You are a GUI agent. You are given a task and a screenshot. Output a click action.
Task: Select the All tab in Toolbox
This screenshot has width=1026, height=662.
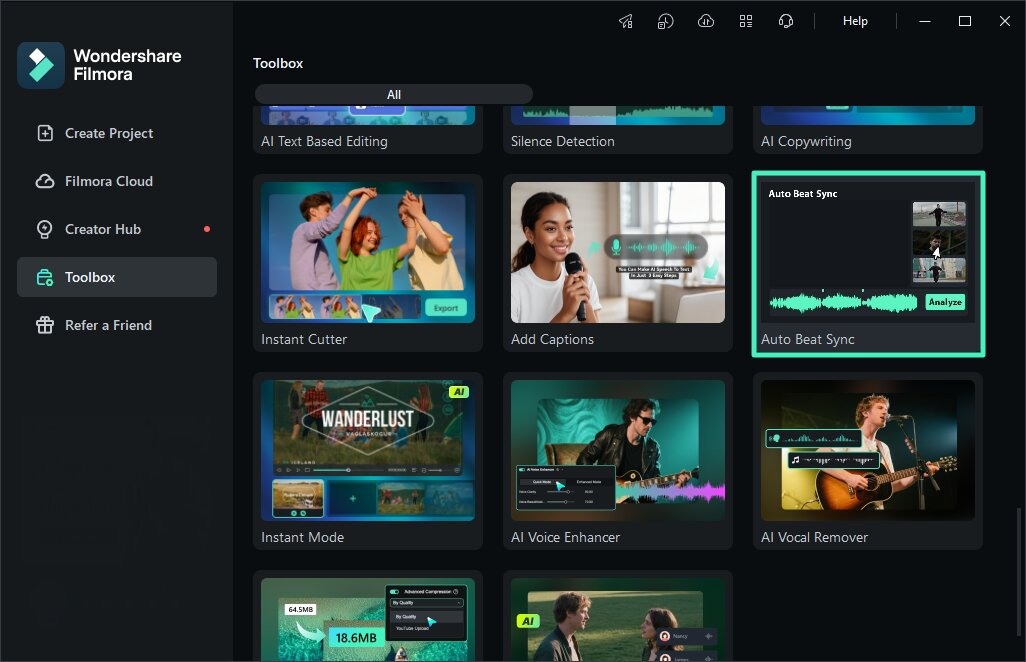tap(394, 94)
